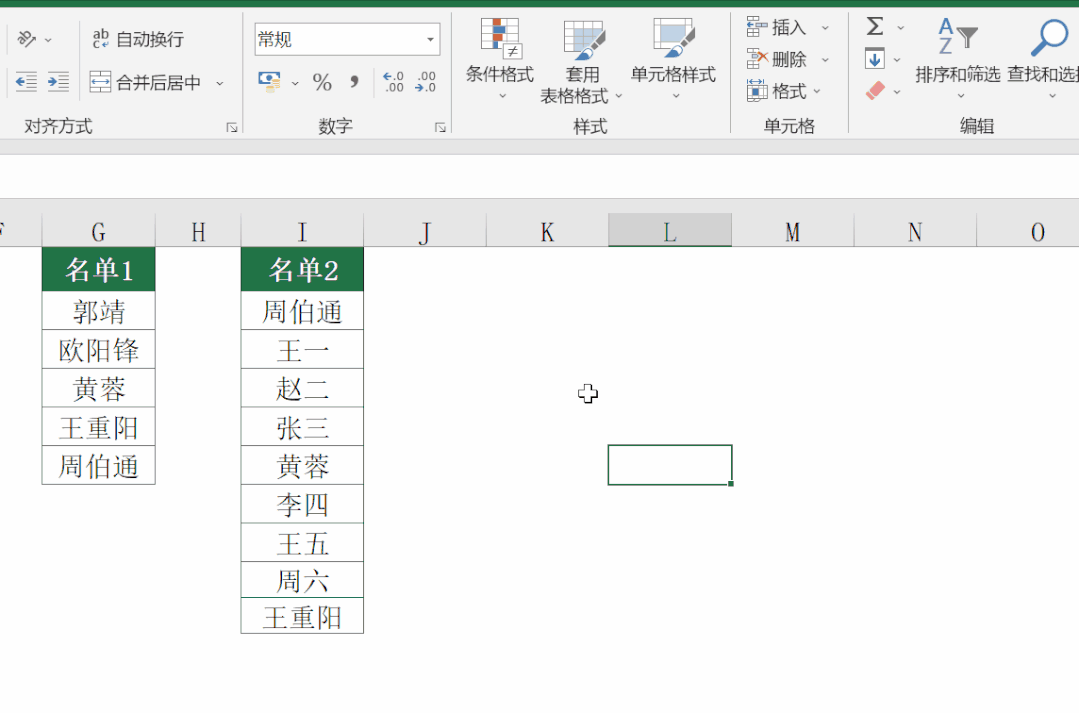Screen dimensions: 1079x713
Task: Open the 对齐方式 dialog launcher
Action: (232, 127)
